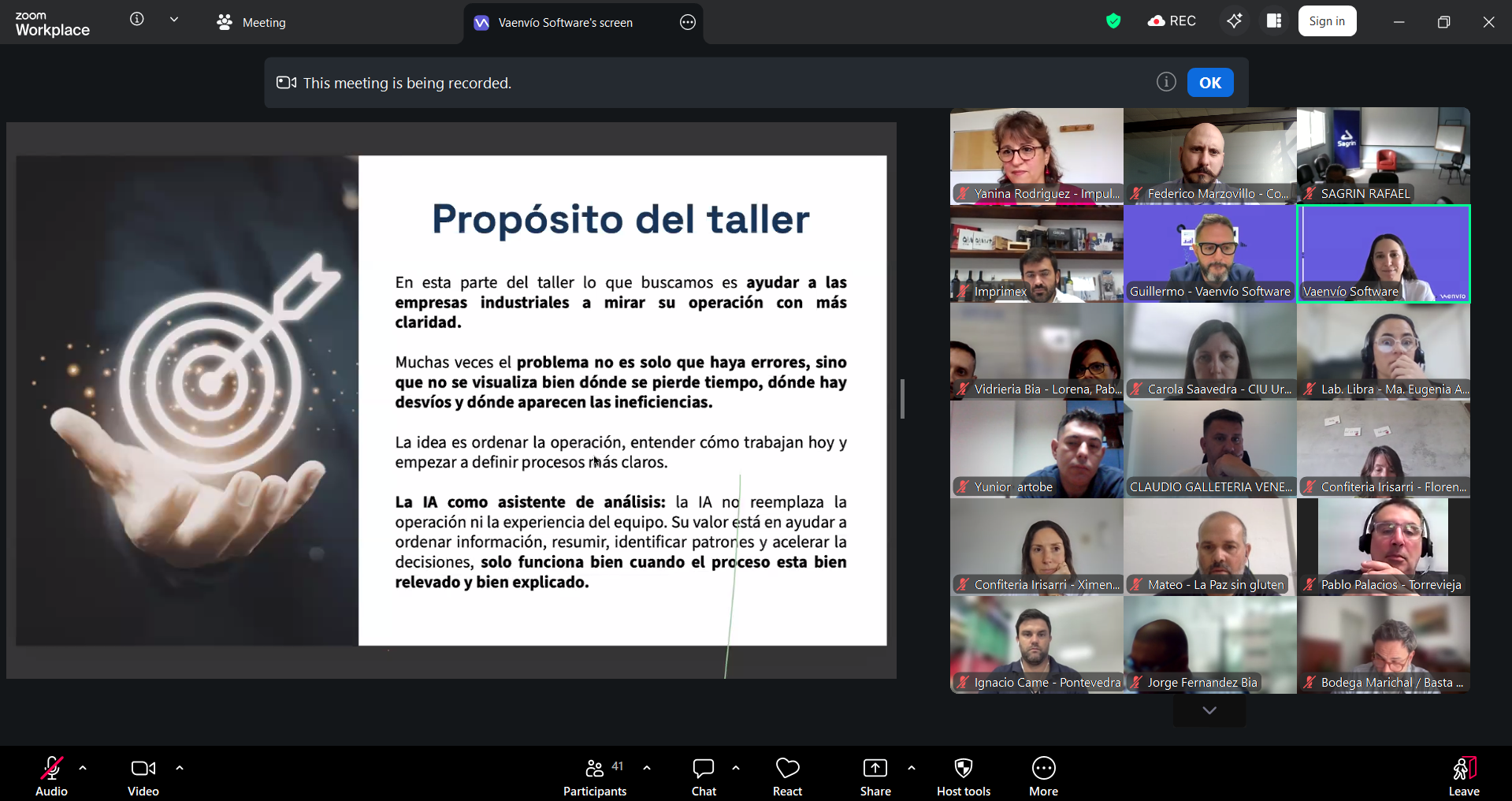The image size is (1512, 801).
Task: Toggle the Video camera on
Action: (143, 777)
